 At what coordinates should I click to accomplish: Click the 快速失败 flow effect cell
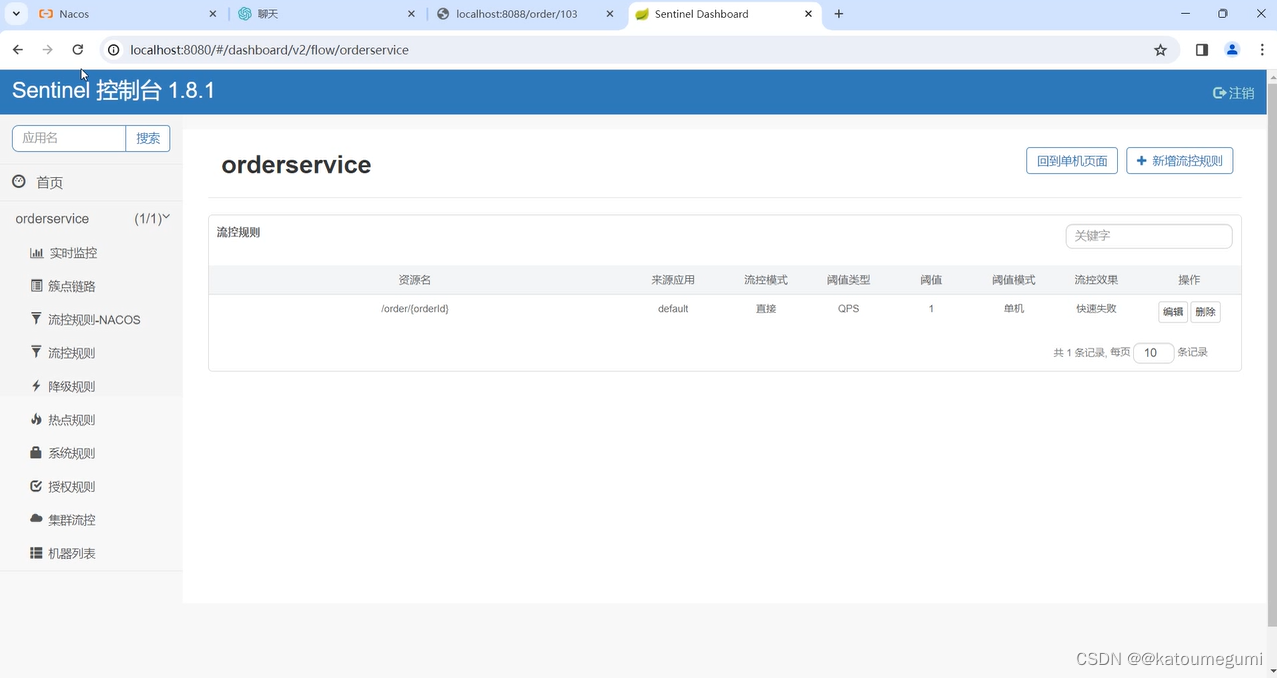click(1096, 309)
